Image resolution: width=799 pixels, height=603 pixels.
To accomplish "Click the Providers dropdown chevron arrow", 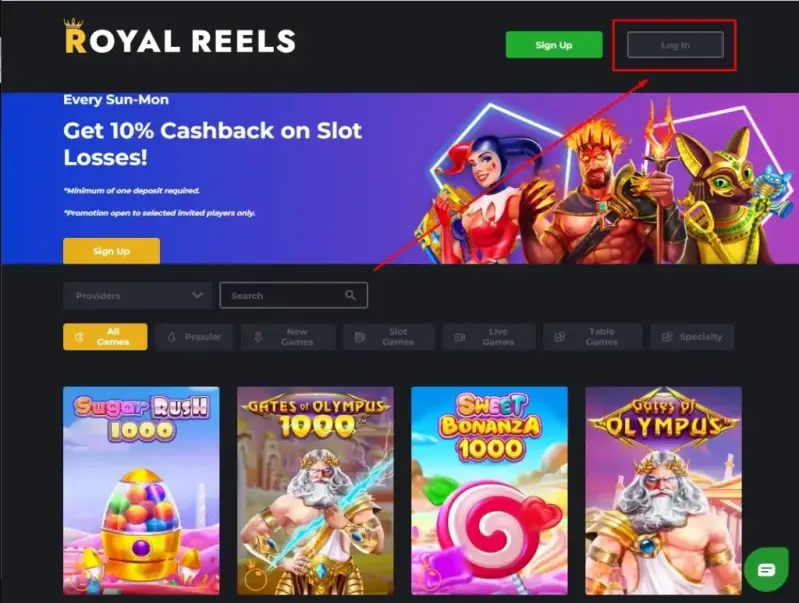I will [x=197, y=295].
